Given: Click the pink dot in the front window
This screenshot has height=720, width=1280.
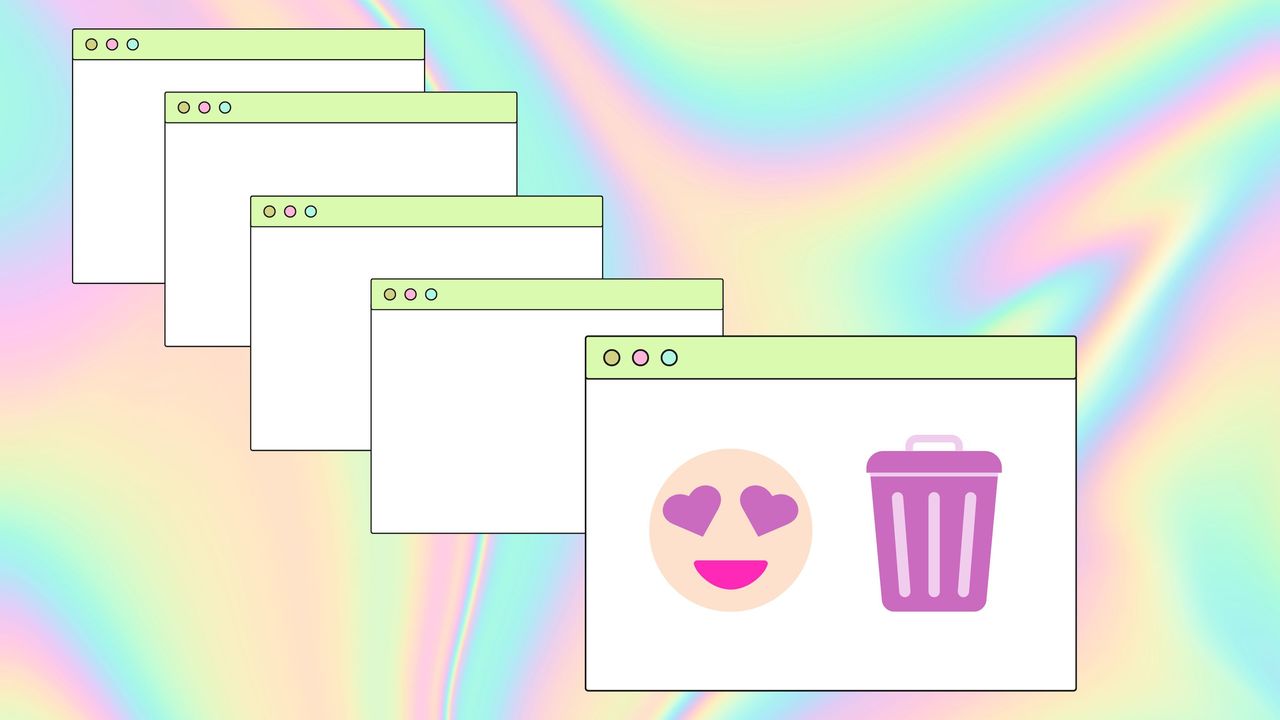Looking at the screenshot, I should (x=641, y=358).
